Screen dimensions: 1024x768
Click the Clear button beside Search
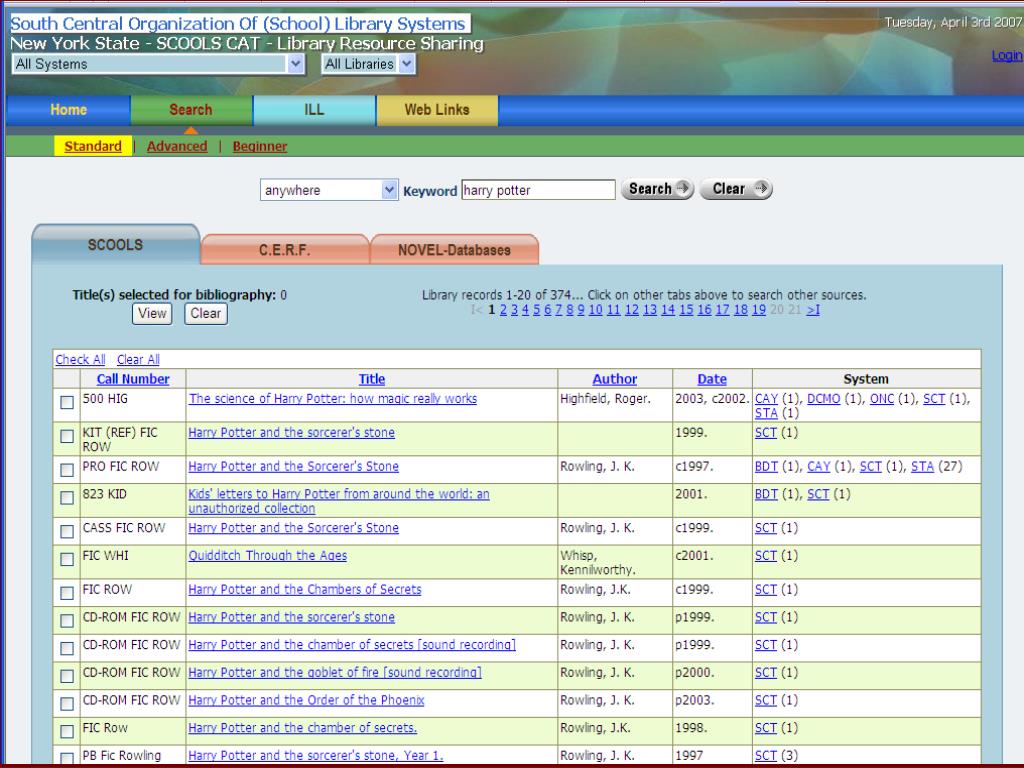tap(736, 189)
